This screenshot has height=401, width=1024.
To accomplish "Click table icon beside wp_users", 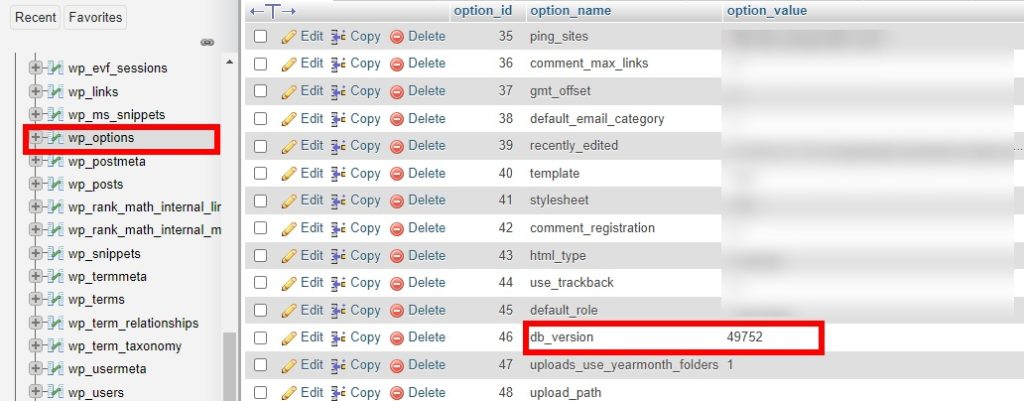I will point(56,393).
